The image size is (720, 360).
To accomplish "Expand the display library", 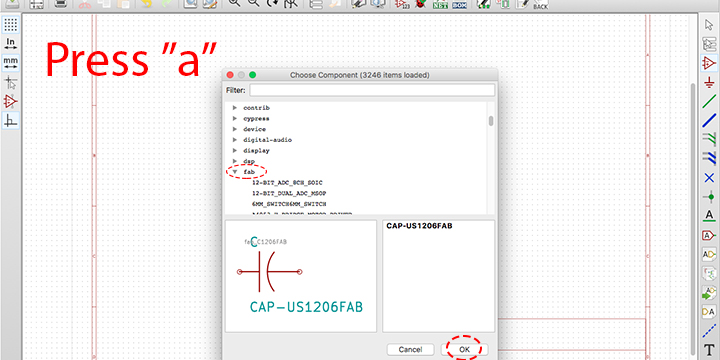I will tap(235, 150).
